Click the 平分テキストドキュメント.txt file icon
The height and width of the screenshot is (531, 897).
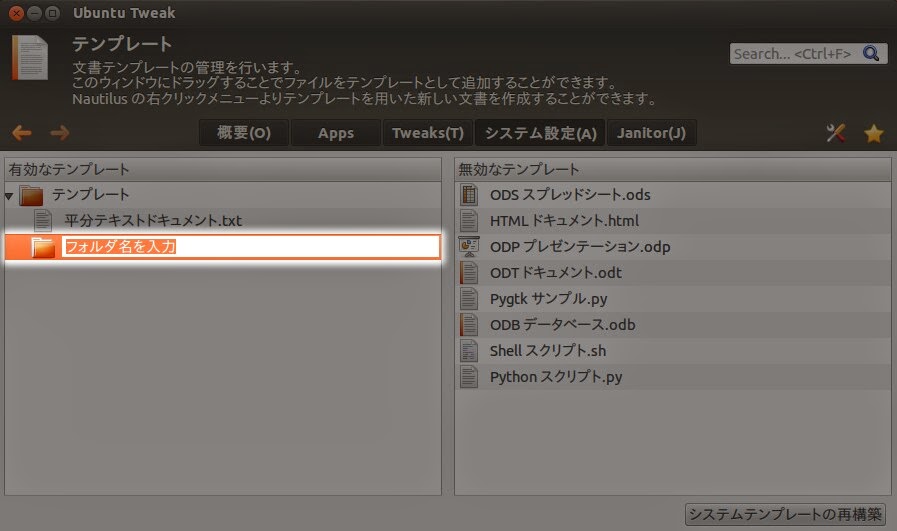(x=43, y=220)
